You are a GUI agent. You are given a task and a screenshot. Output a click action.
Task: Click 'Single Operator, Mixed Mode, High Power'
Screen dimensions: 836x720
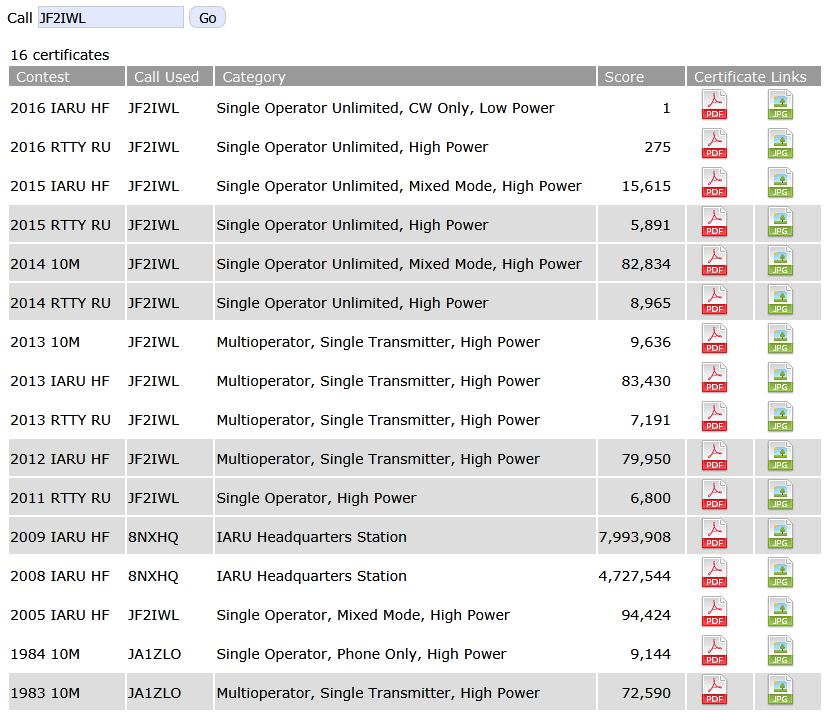pyautogui.click(x=363, y=615)
